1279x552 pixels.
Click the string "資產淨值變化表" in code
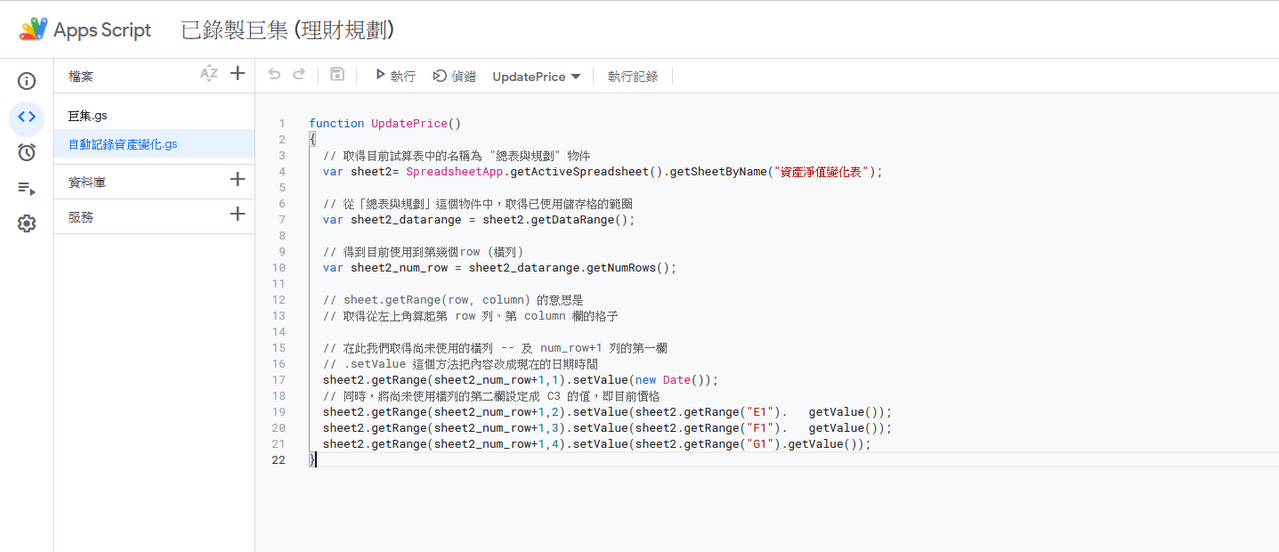coord(822,171)
